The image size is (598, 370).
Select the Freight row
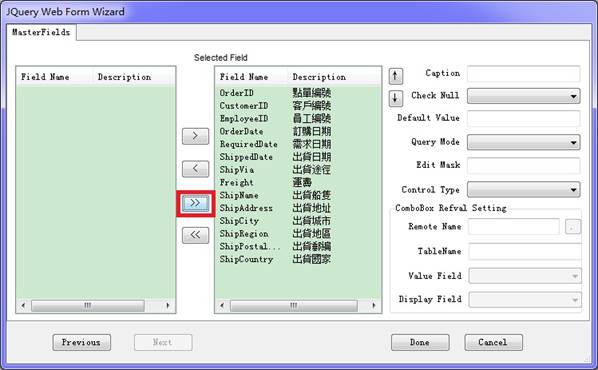point(297,182)
